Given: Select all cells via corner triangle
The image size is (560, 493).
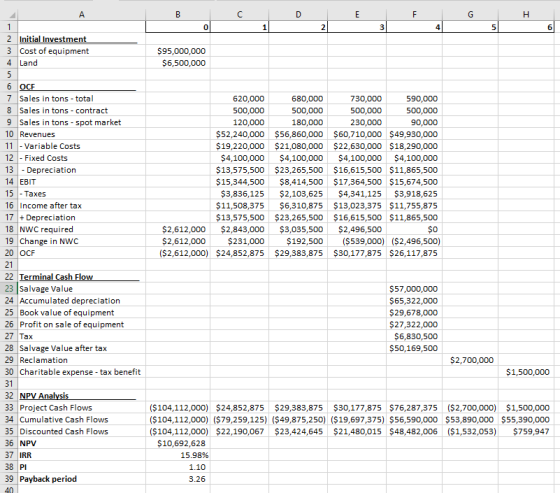Looking at the screenshot, I should 12,15.
